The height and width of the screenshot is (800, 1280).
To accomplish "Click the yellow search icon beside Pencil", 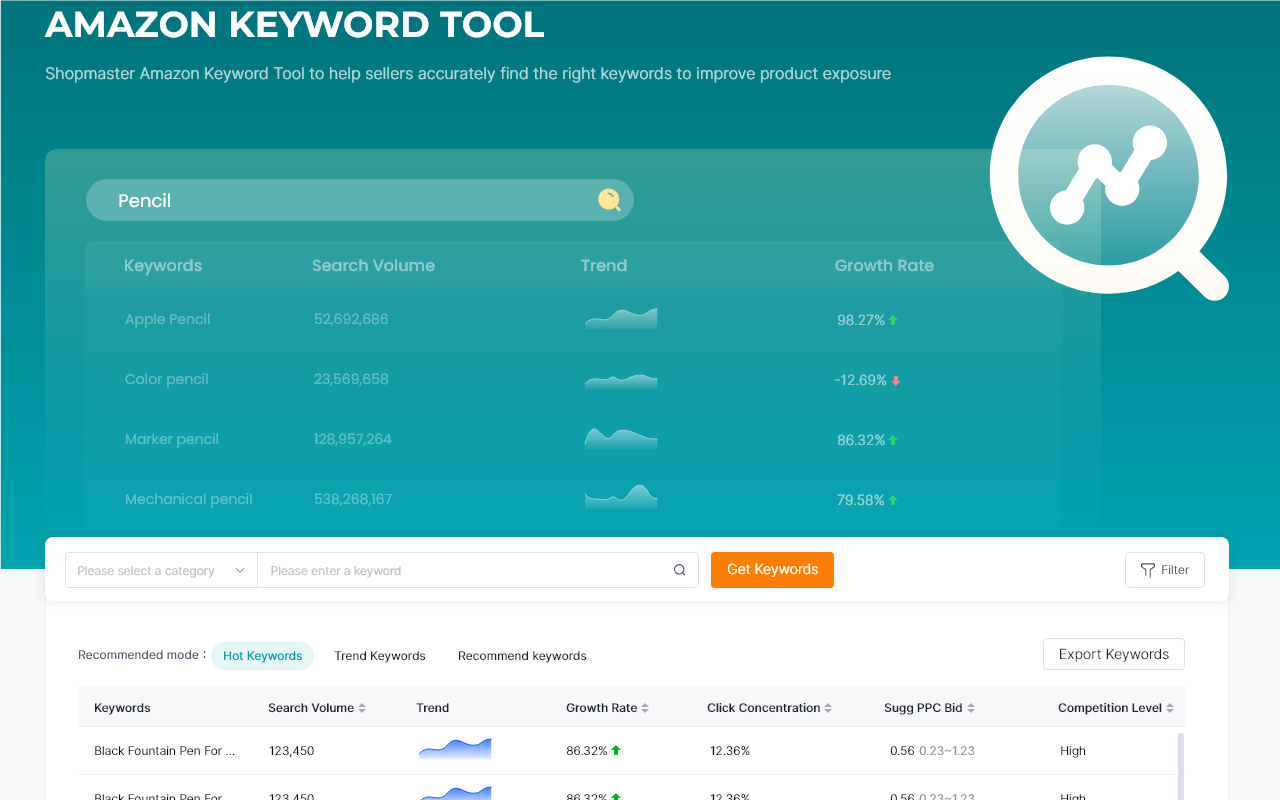I will 609,200.
